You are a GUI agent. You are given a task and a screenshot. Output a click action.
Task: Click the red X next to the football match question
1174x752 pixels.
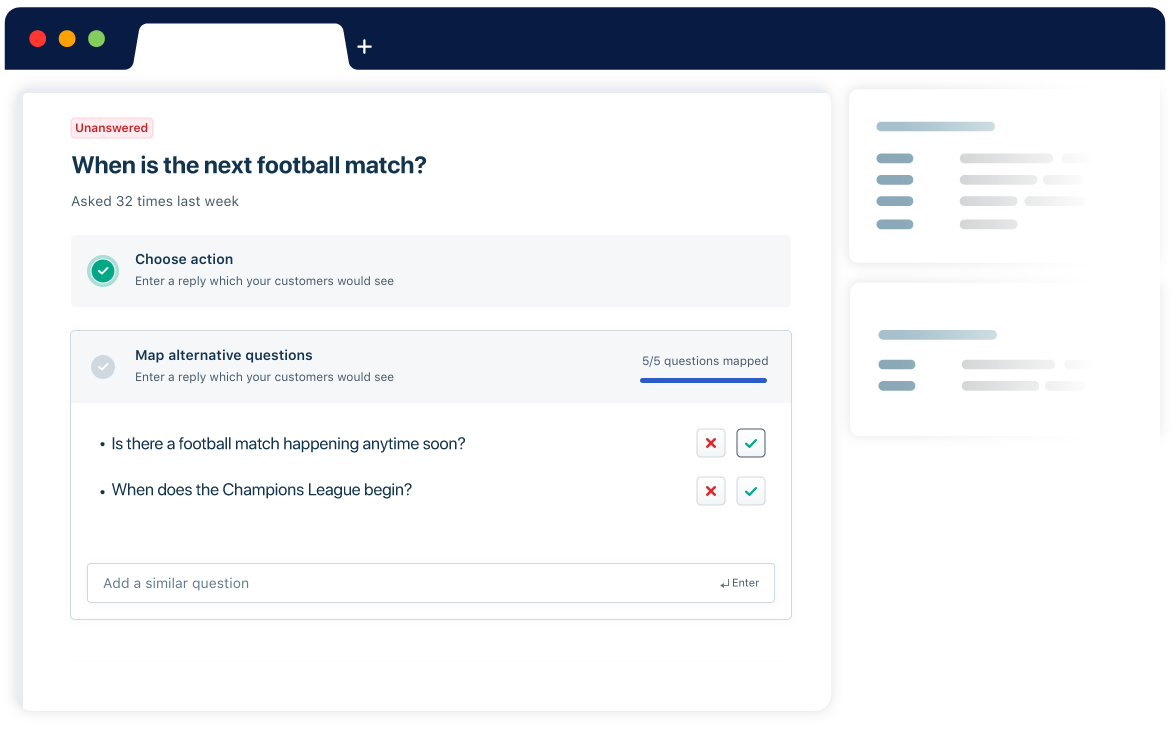711,443
